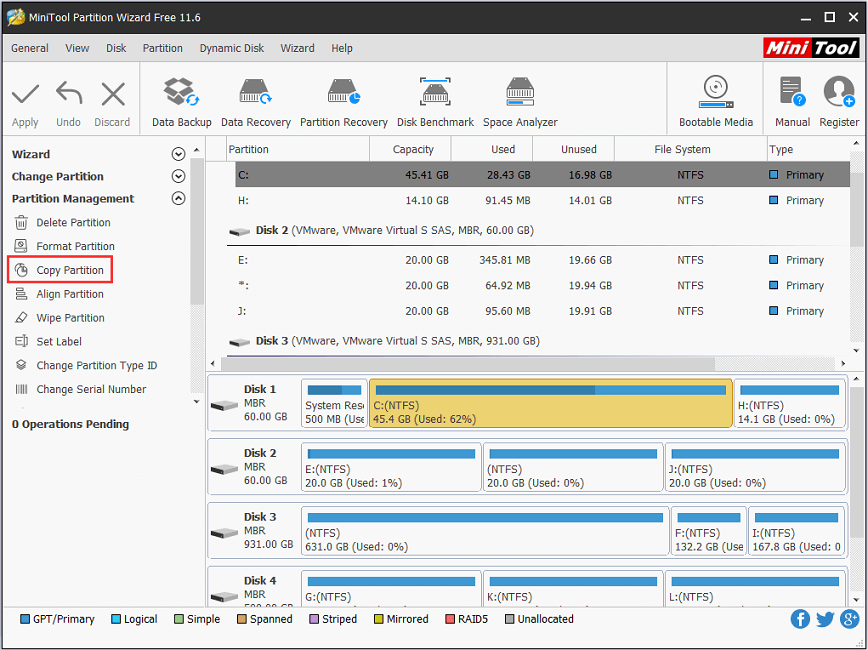The height and width of the screenshot is (650, 868).
Task: Click the Bootable Media icon
Action: point(716,103)
